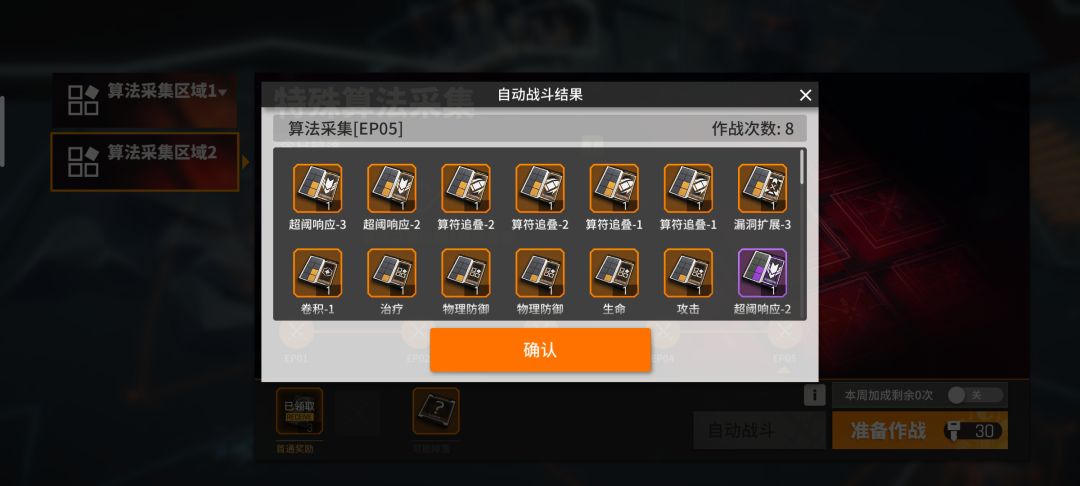
Task: Toggle the weekly bonus switch 关
Action: coord(975,395)
